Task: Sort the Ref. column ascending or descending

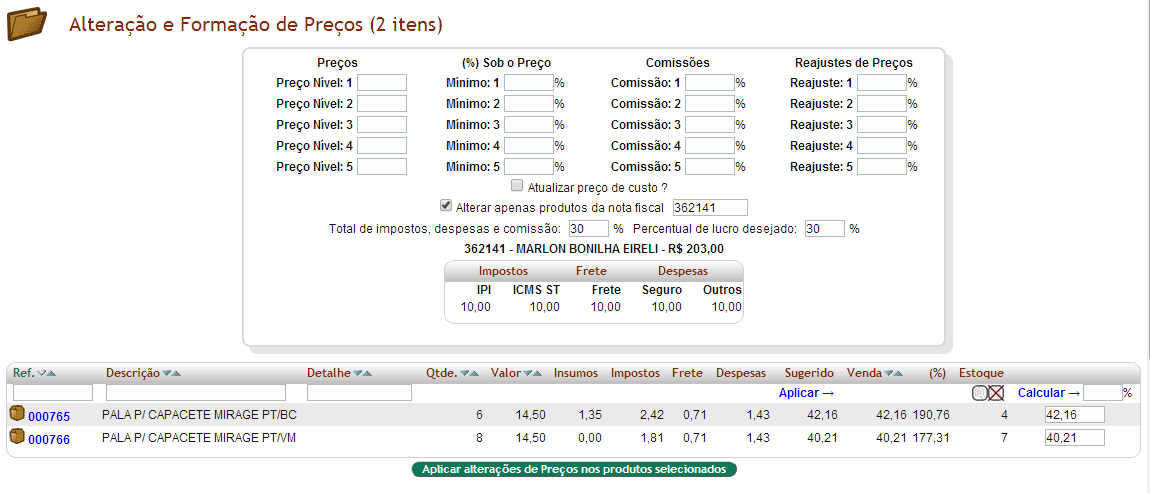Action: click(x=46, y=373)
